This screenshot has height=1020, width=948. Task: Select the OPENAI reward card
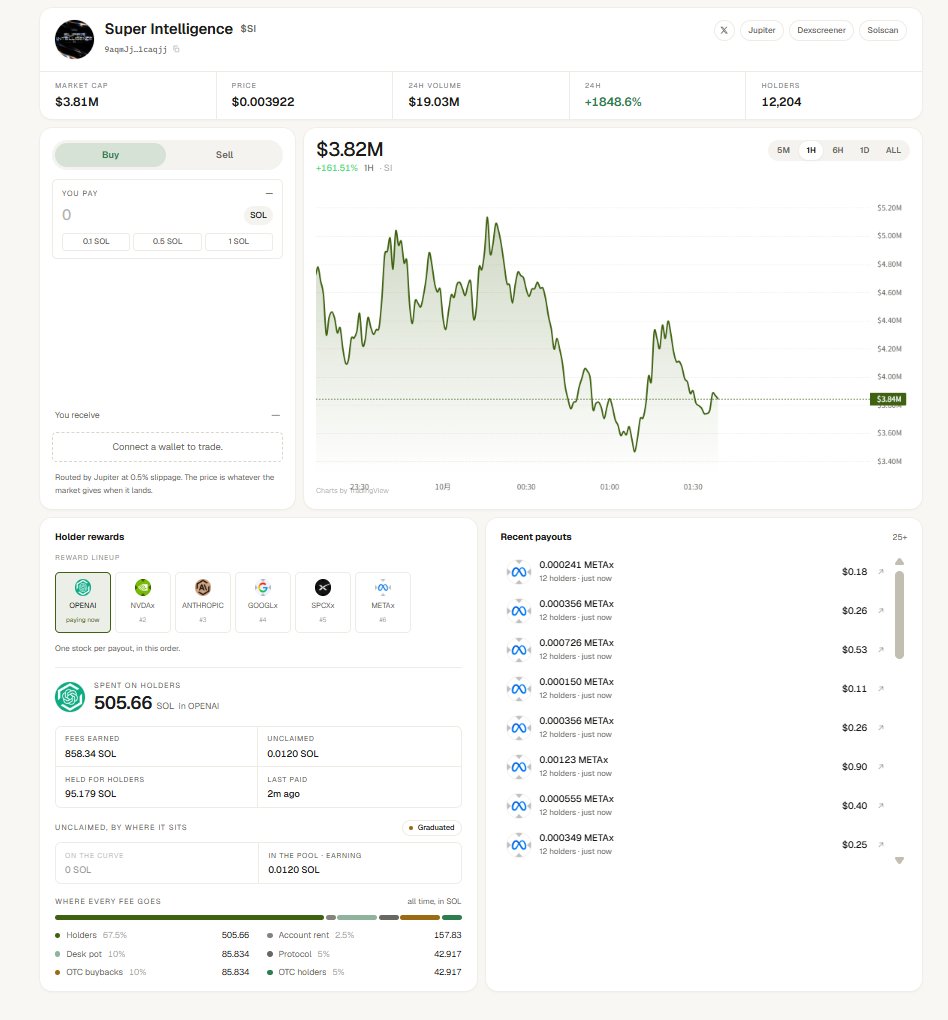[x=83, y=602]
